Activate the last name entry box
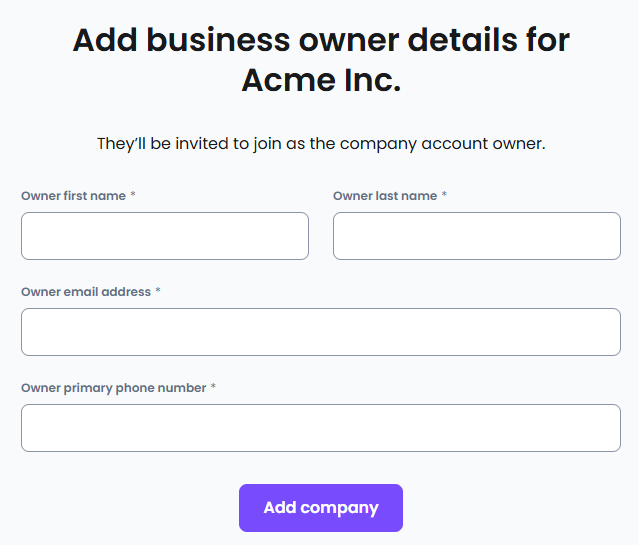This screenshot has height=545, width=638. [x=477, y=236]
